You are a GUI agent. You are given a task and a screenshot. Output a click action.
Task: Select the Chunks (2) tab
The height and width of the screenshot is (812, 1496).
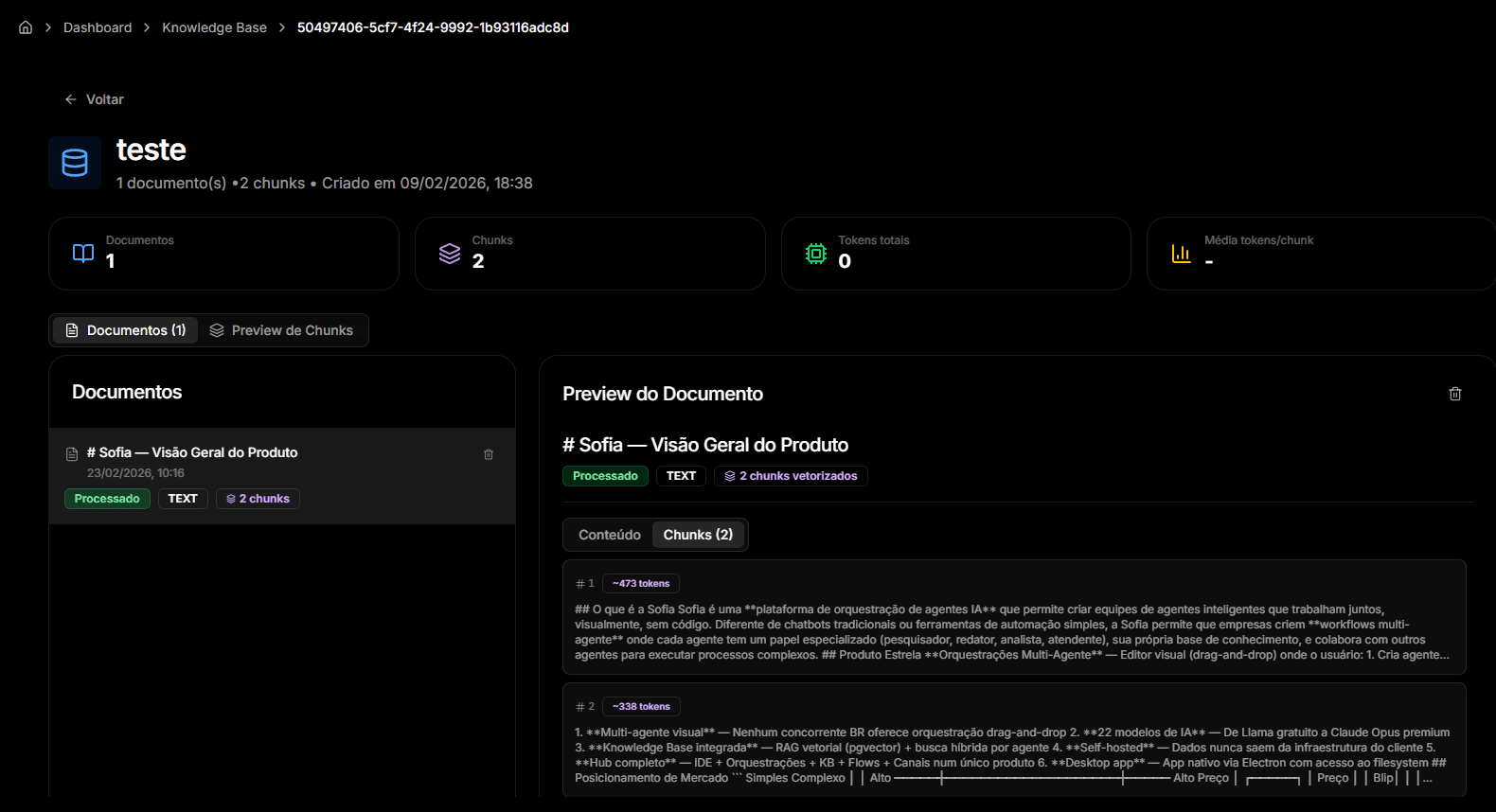(x=698, y=535)
